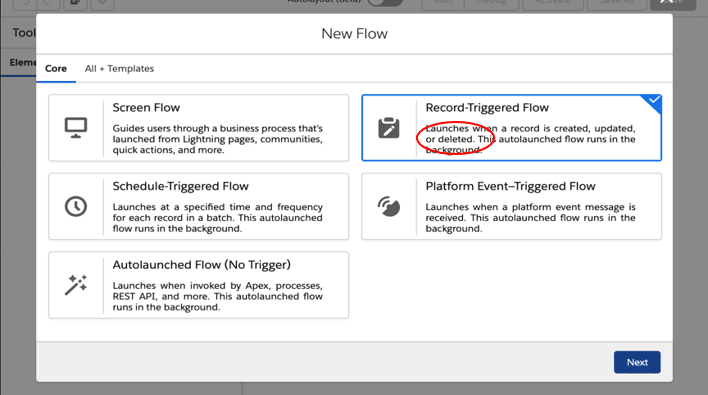This screenshot has width=708, height=395.
Task: Select the Screen Flow title text
Action: (x=146, y=107)
